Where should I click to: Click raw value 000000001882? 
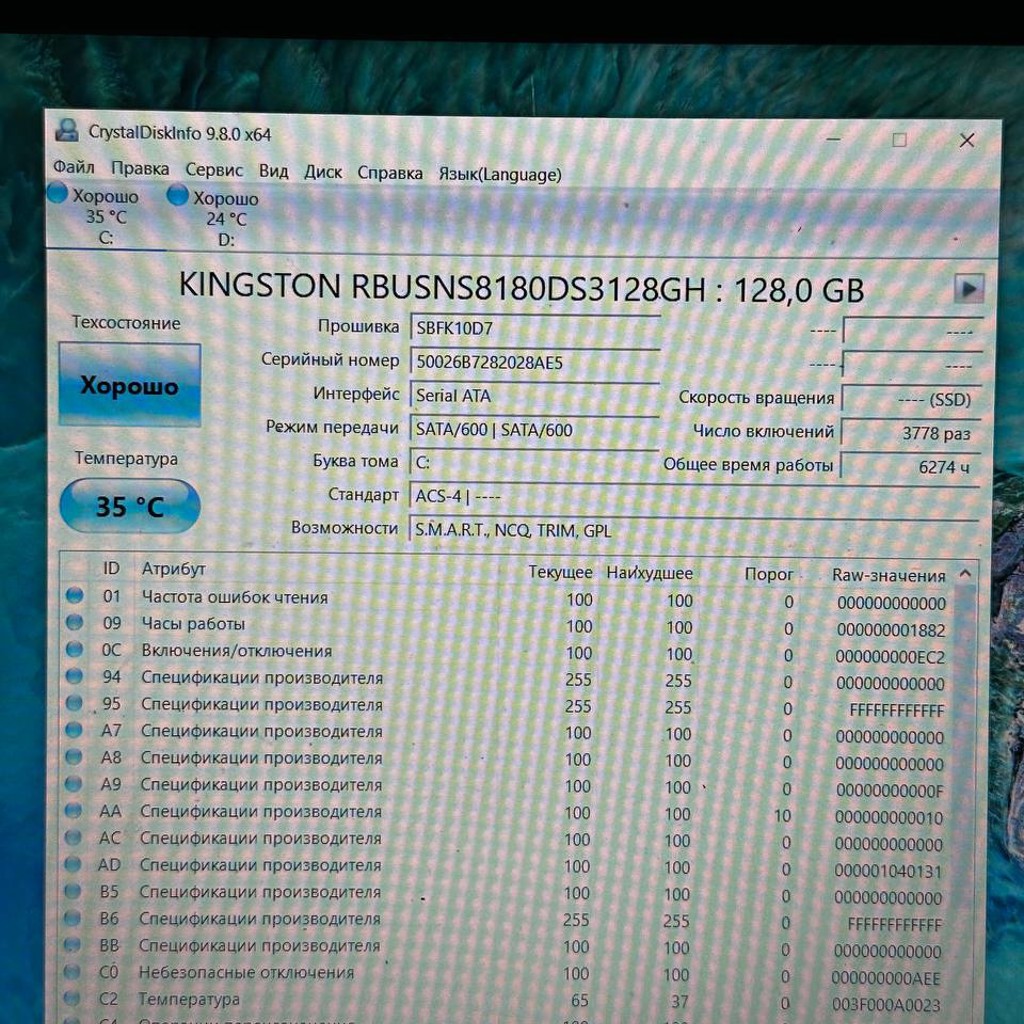coord(891,630)
